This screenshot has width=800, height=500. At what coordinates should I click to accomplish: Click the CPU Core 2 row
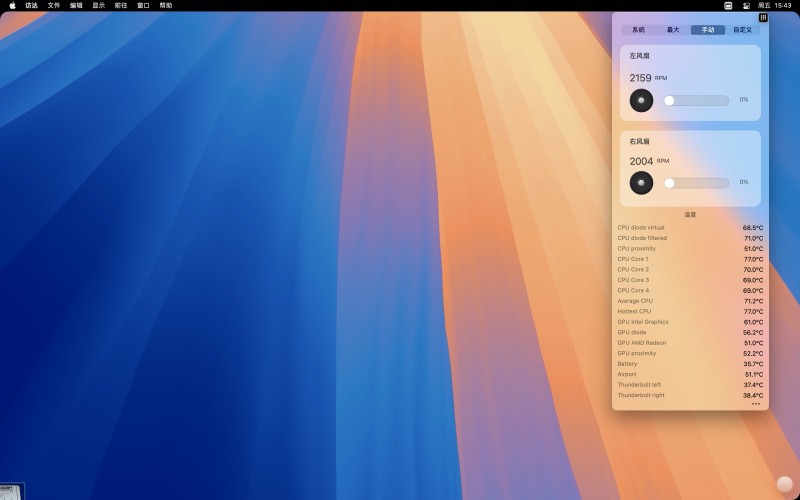(690, 269)
